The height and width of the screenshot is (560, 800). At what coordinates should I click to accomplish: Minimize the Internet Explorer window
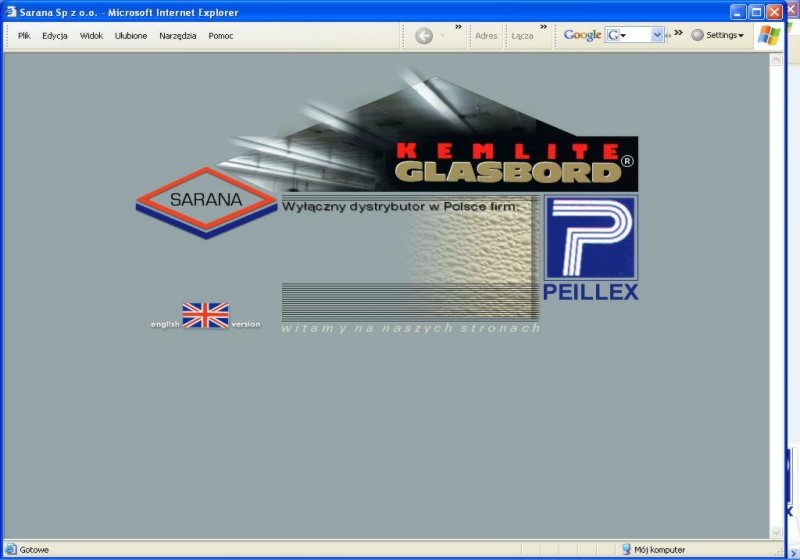(738, 12)
